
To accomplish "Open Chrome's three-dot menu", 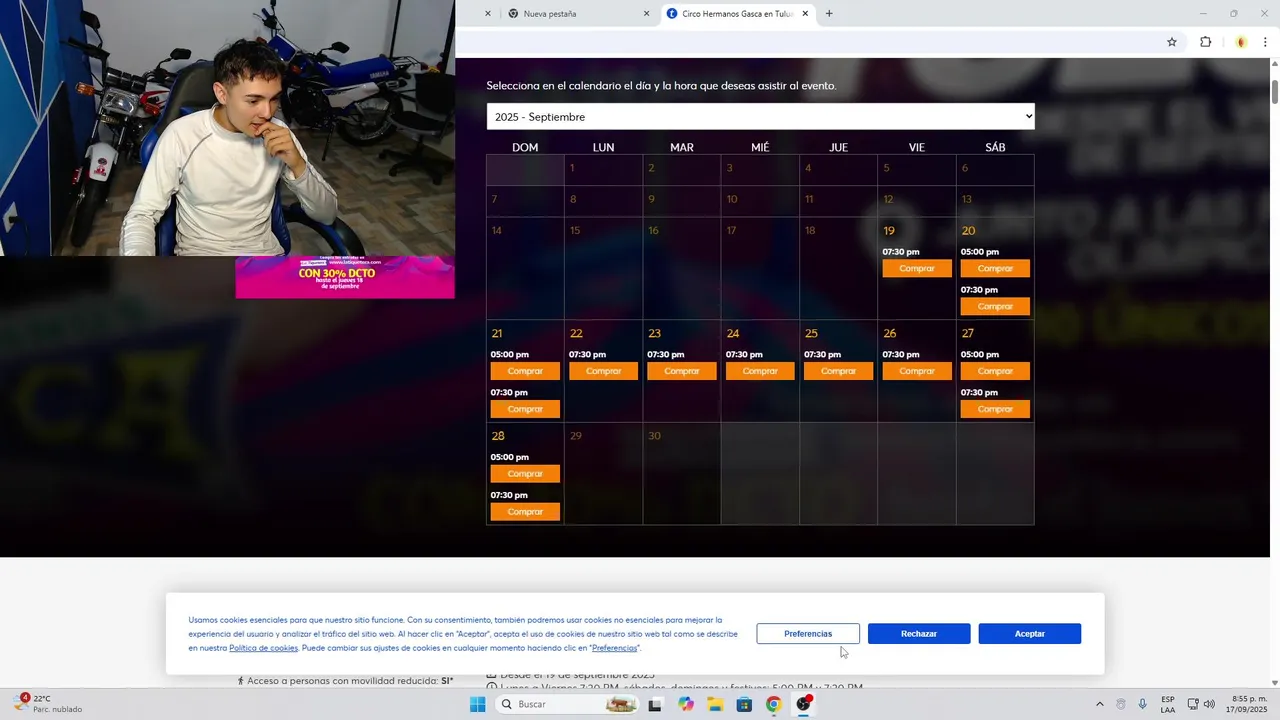I will (x=1265, y=42).
